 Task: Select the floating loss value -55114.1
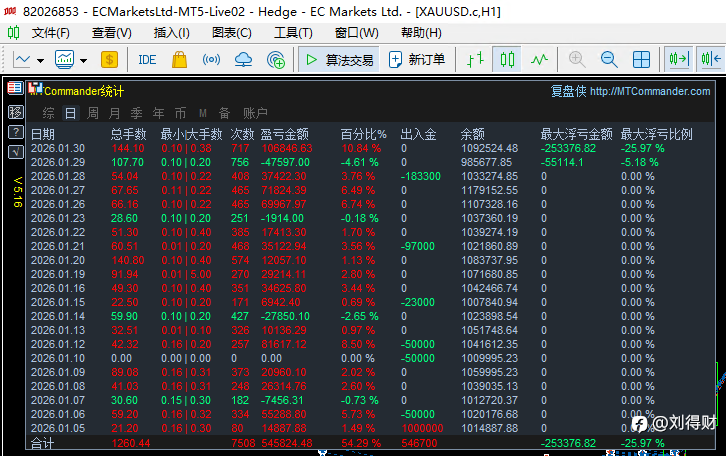(x=562, y=162)
